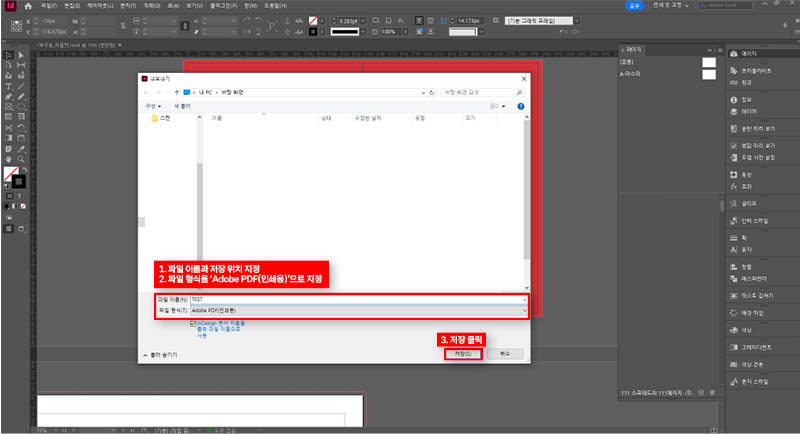This screenshot has height=434, width=800.
Task: Click the help icon in export dialog
Action: tap(520, 106)
